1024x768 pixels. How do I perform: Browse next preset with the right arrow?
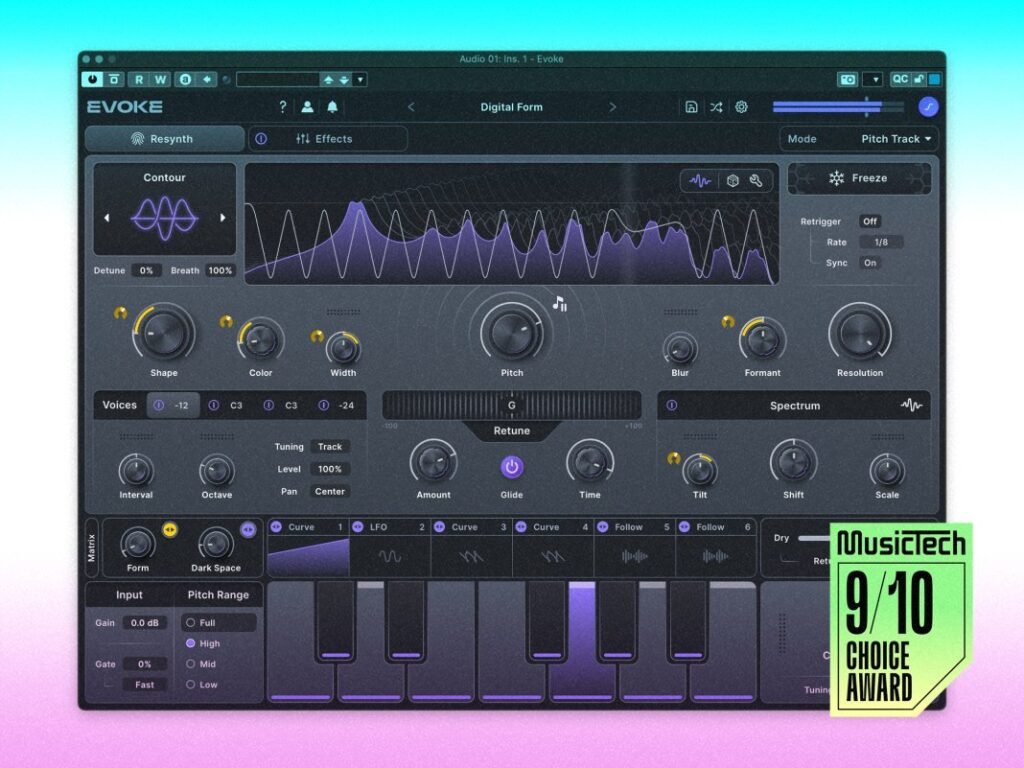614,105
